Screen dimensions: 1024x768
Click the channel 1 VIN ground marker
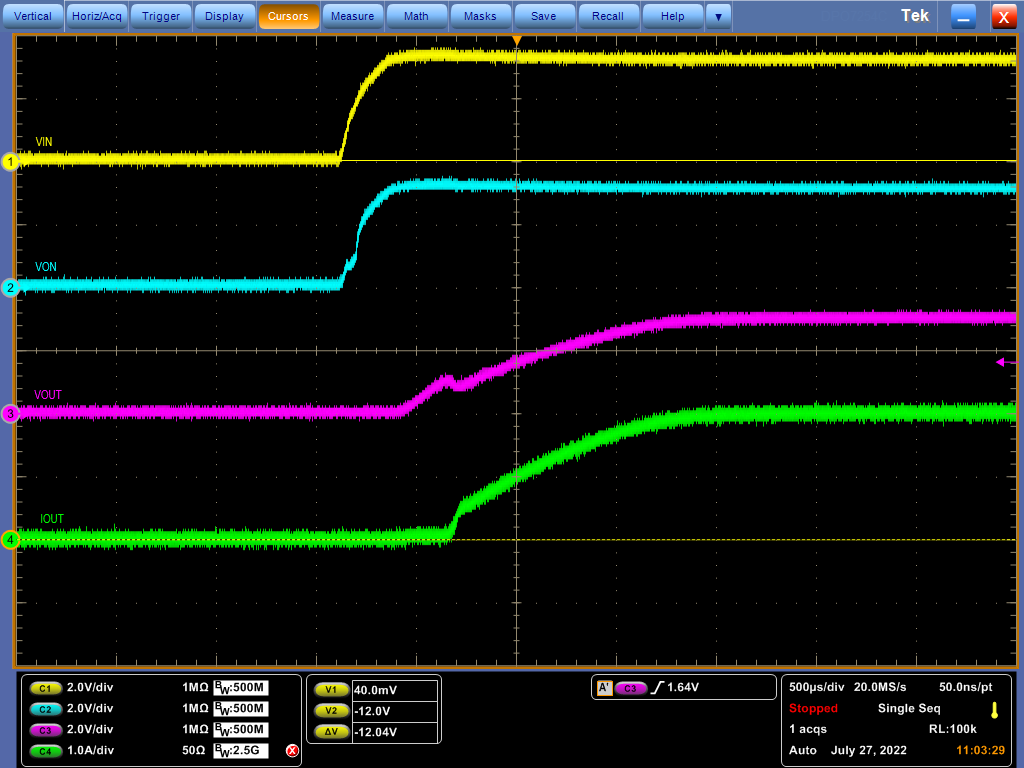[10, 162]
